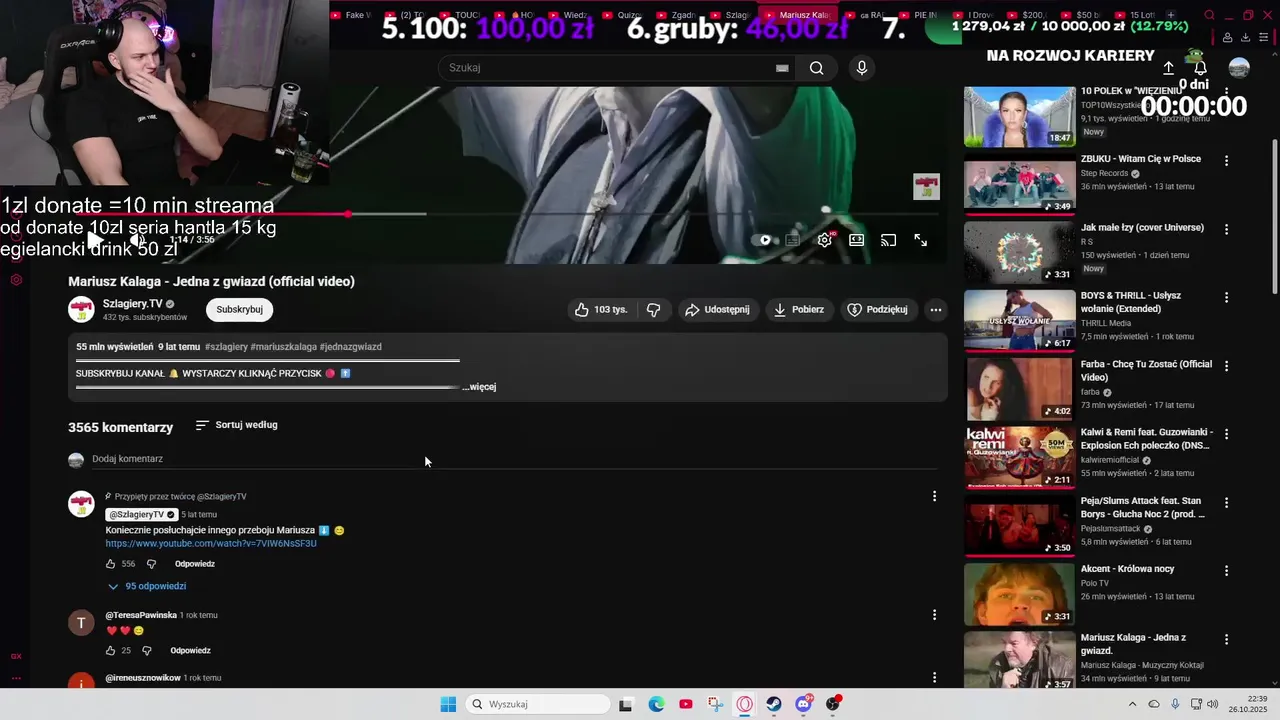
Task: Toggle subtitles in the video player
Action: [792, 240]
